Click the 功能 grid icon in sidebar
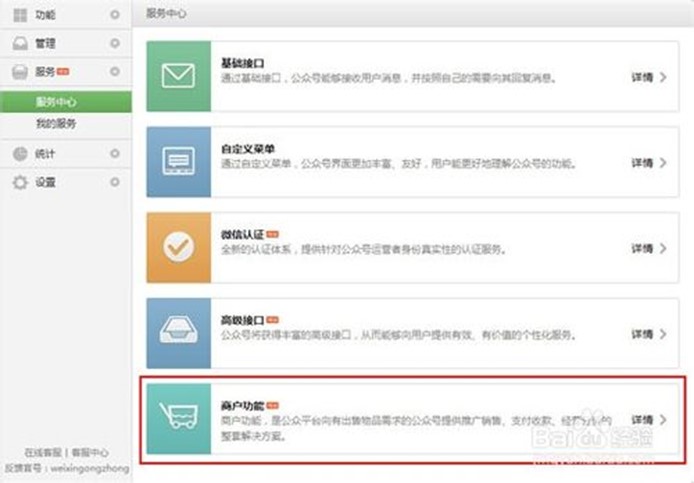Viewport: 694px width, 483px height. tap(20, 15)
